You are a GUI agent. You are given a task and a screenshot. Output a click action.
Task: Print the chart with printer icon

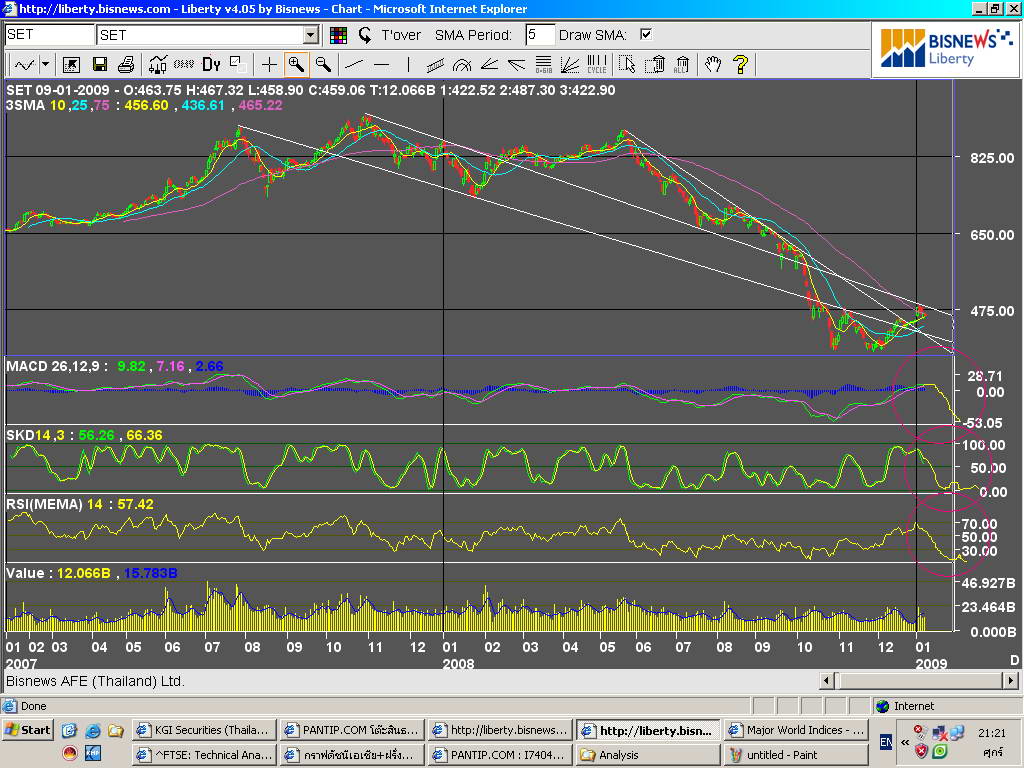click(126, 64)
